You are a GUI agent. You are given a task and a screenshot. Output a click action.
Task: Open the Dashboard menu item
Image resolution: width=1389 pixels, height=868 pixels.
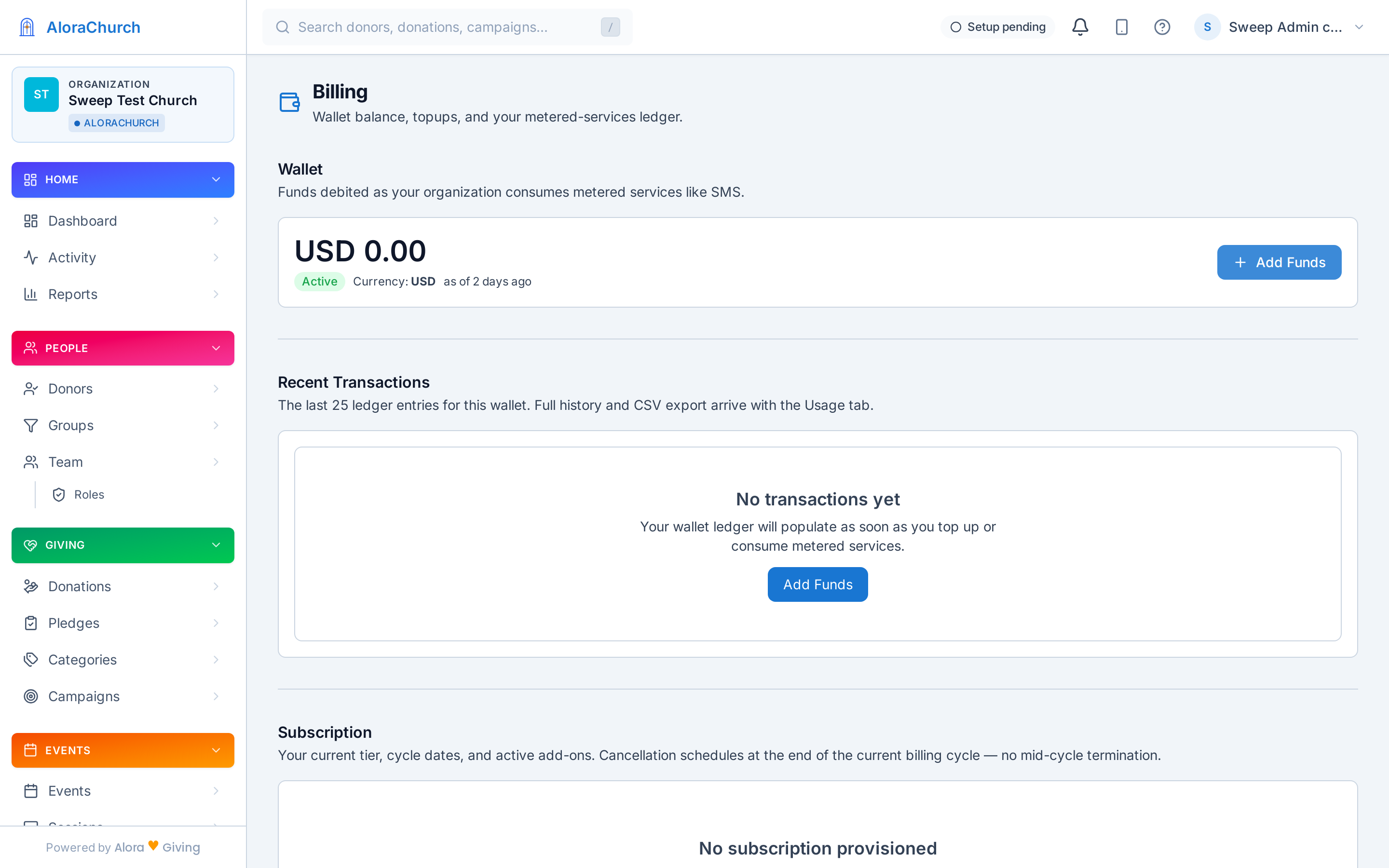pos(123,221)
